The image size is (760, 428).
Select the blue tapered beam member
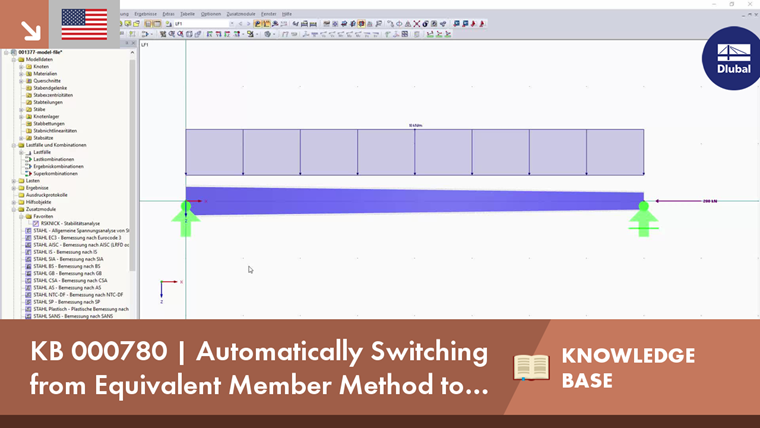coord(414,201)
